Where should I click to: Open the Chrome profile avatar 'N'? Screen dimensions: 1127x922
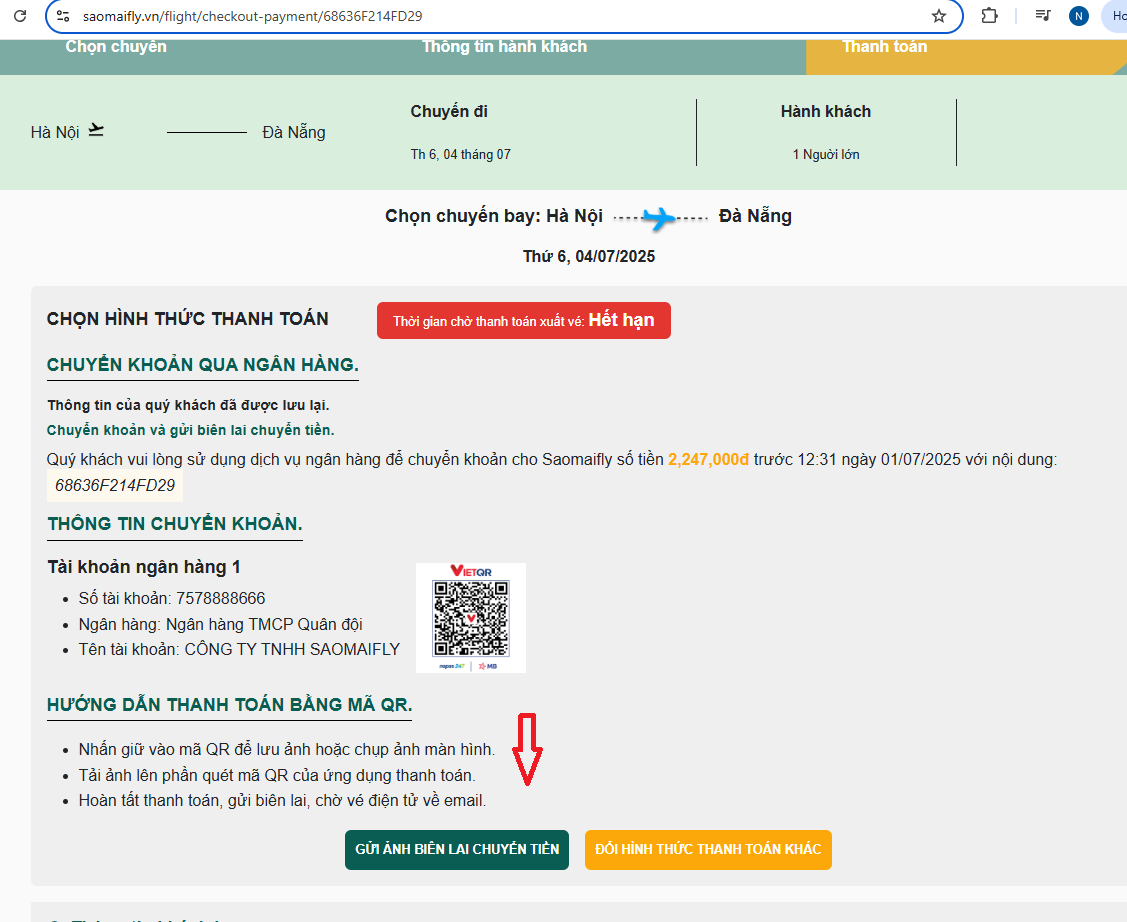click(x=1078, y=16)
